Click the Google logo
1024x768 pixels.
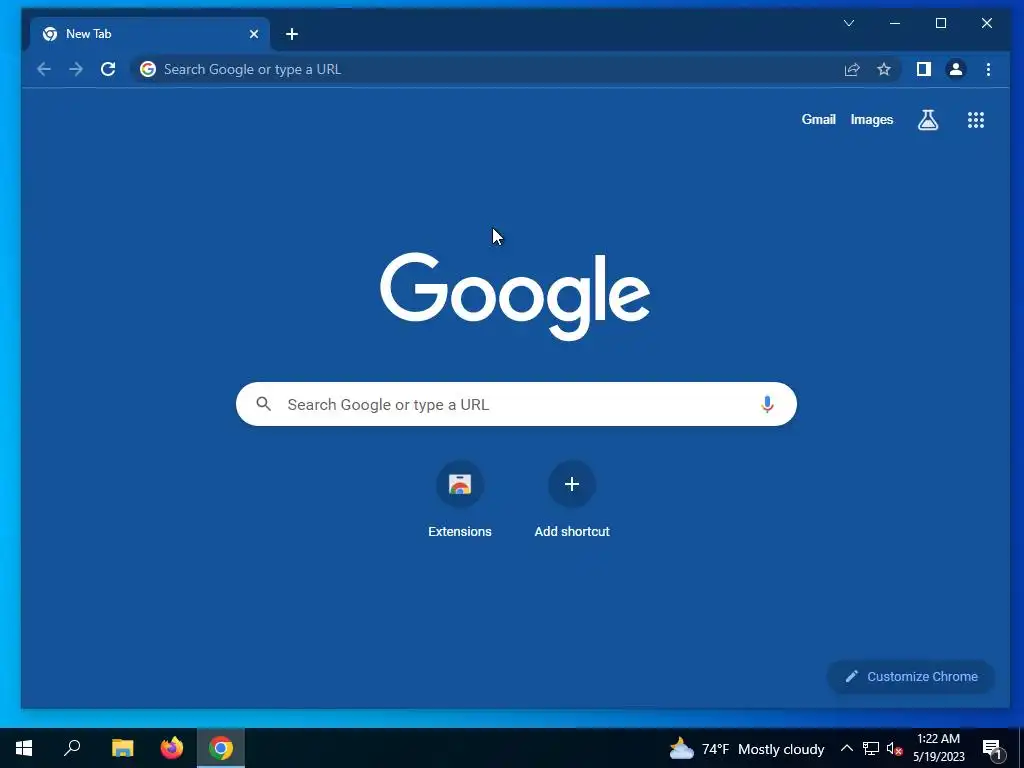[x=515, y=296]
